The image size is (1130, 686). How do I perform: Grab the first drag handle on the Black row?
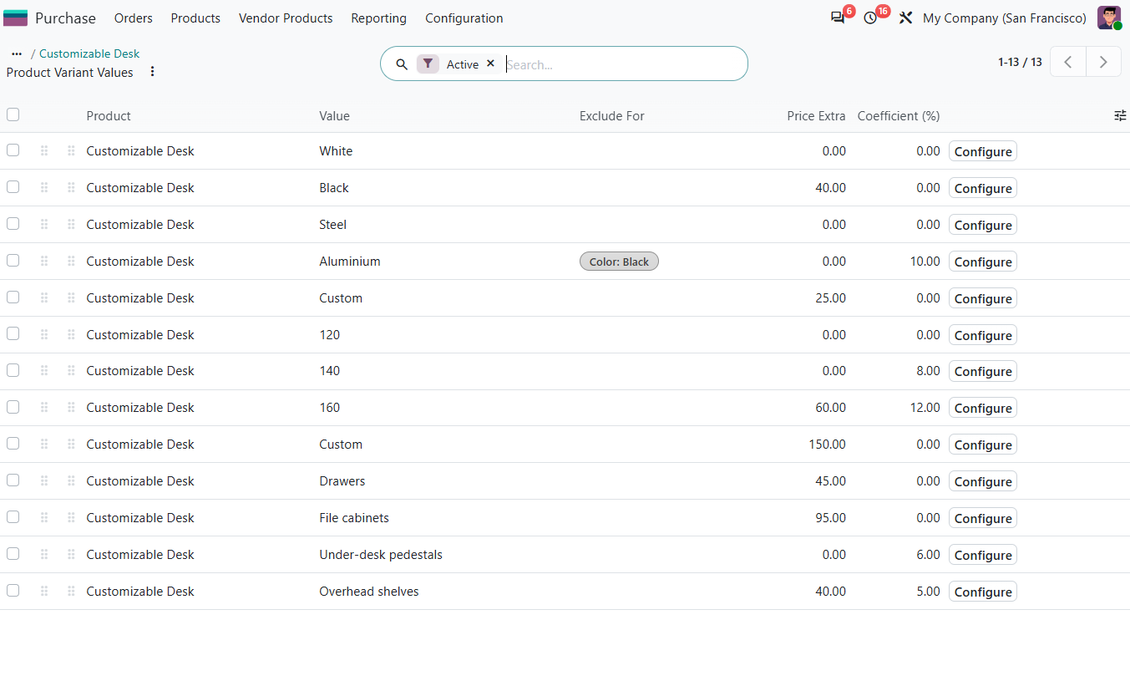44,187
